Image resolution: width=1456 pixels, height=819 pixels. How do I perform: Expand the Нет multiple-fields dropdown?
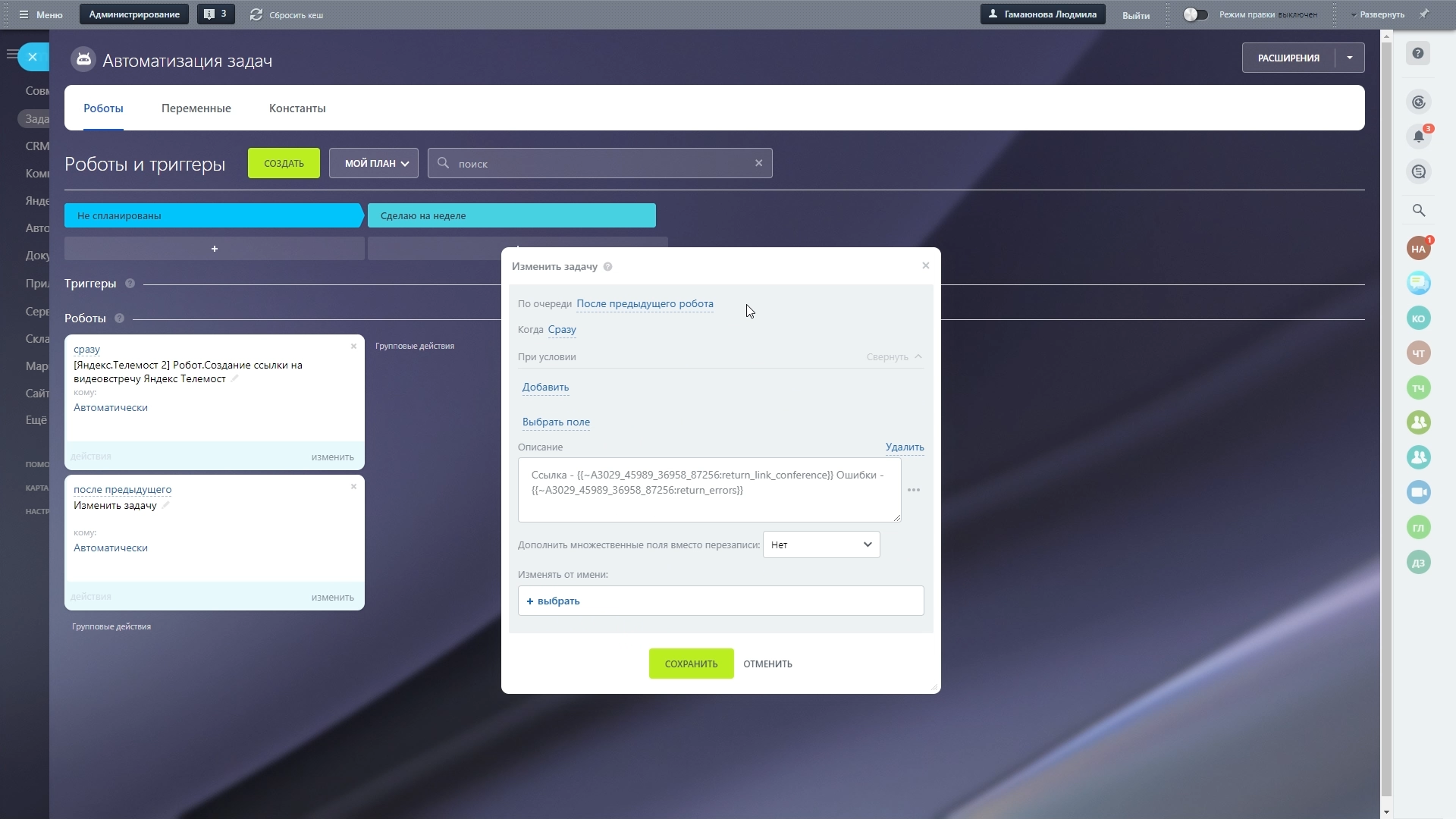[x=821, y=544]
